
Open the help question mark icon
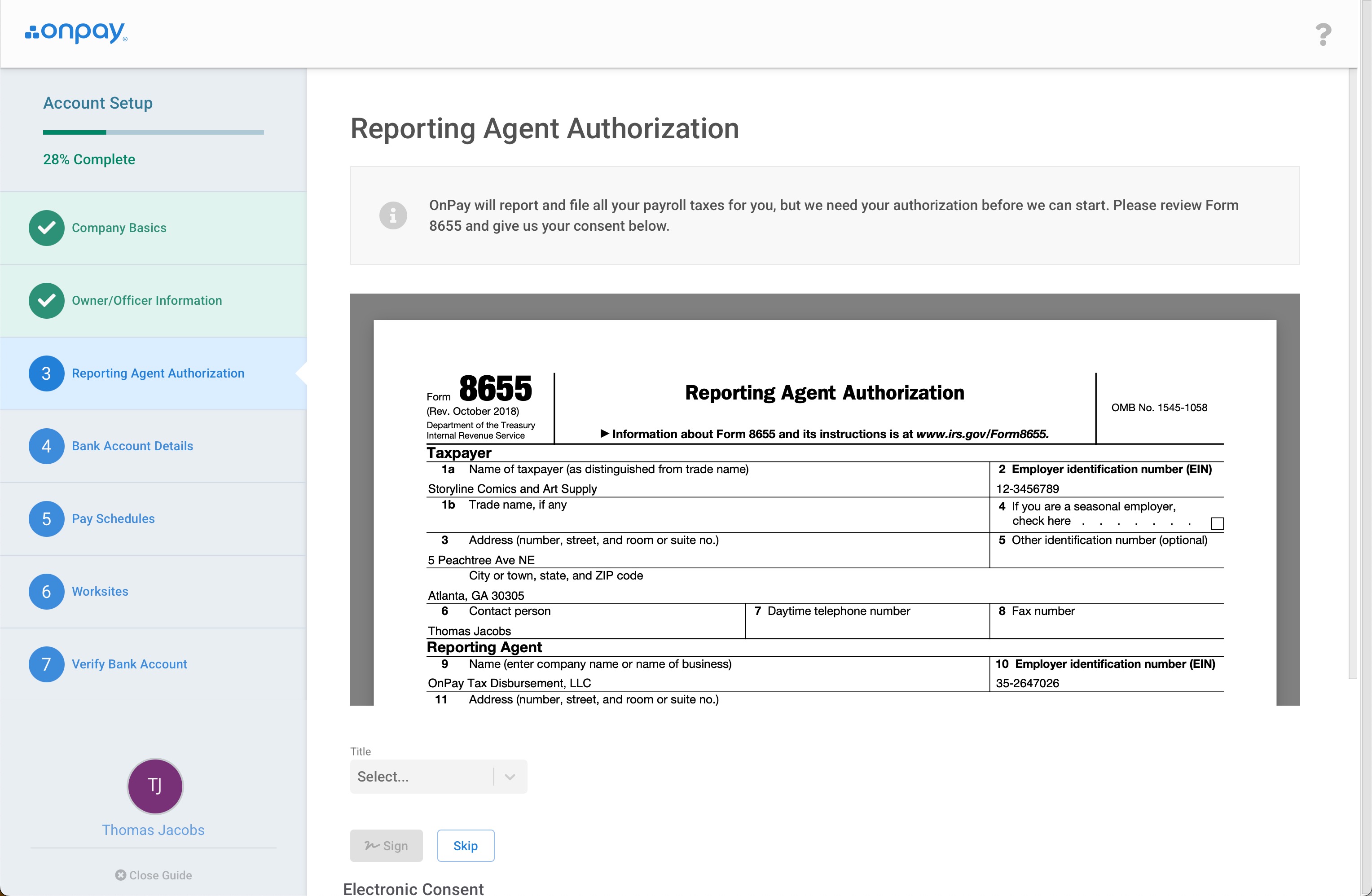pos(1323,34)
